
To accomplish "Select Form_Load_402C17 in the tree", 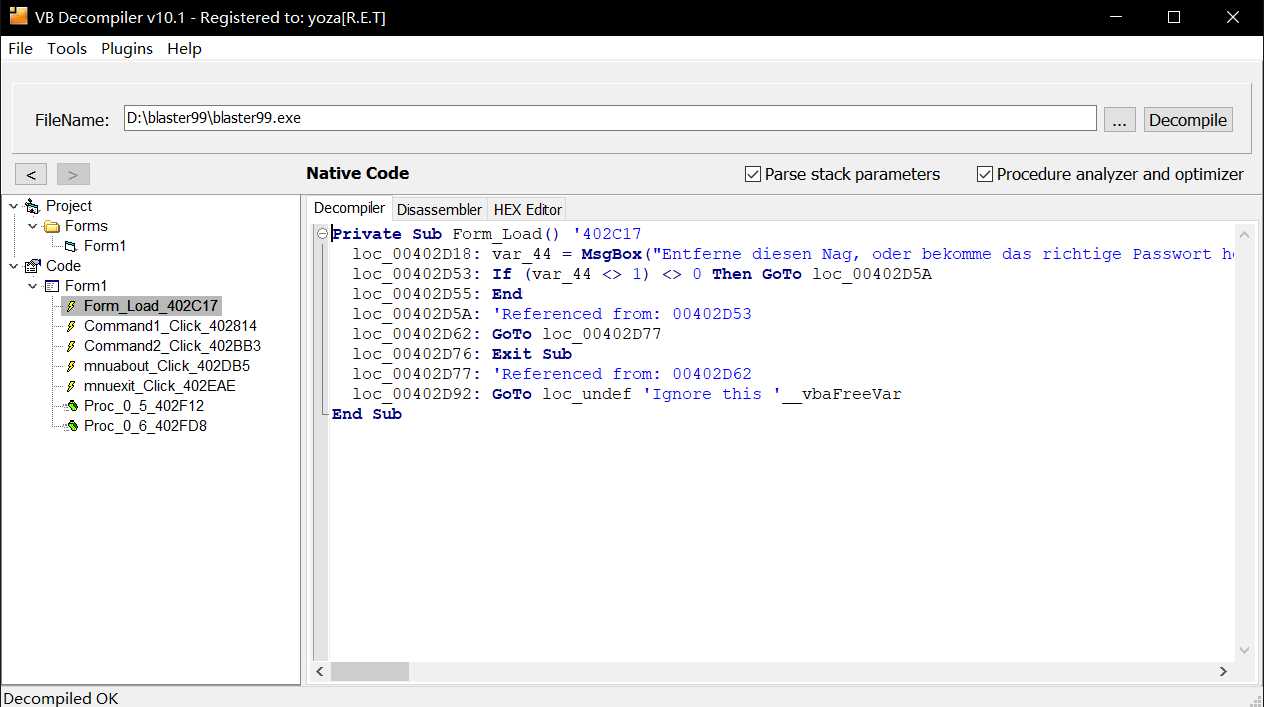I will [x=151, y=306].
